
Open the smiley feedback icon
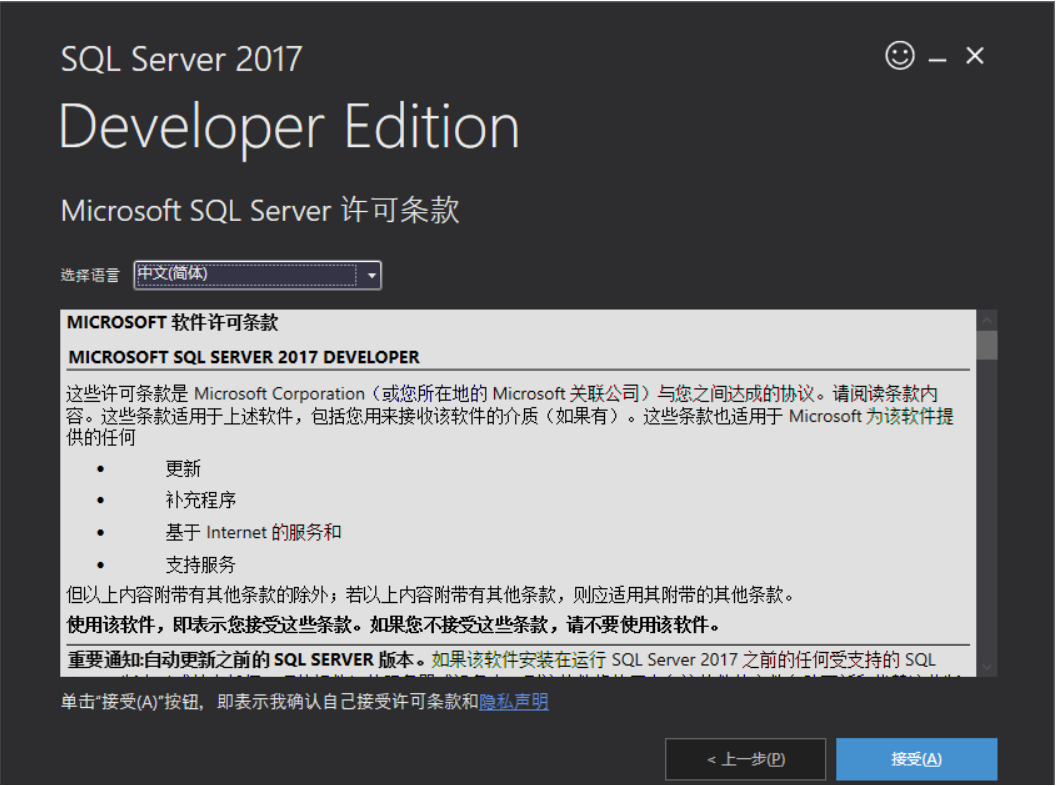coord(898,56)
